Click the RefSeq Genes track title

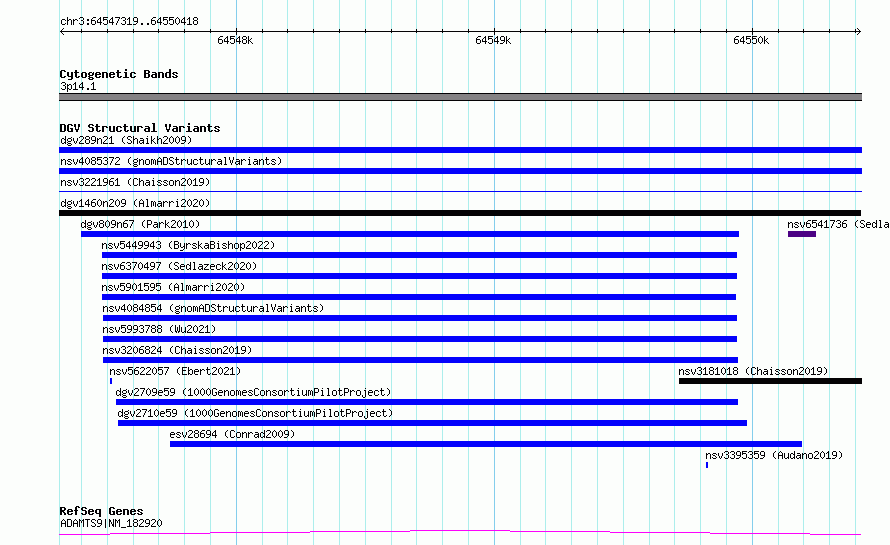pos(101,511)
